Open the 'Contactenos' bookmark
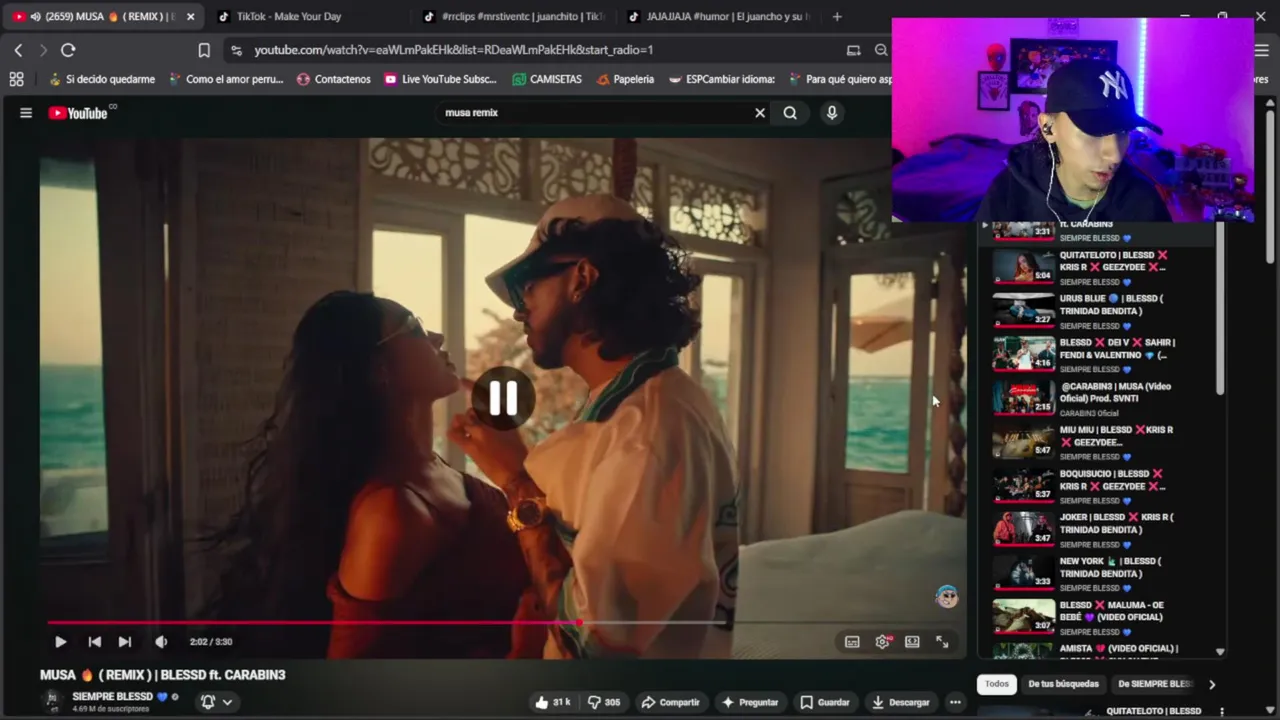 pos(334,79)
